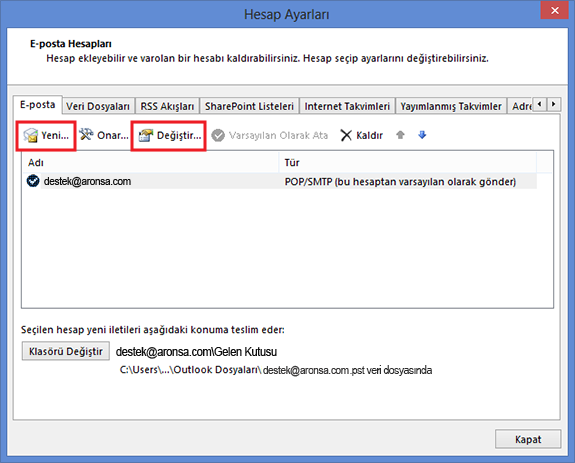Move account down with blue arrow

422,135
